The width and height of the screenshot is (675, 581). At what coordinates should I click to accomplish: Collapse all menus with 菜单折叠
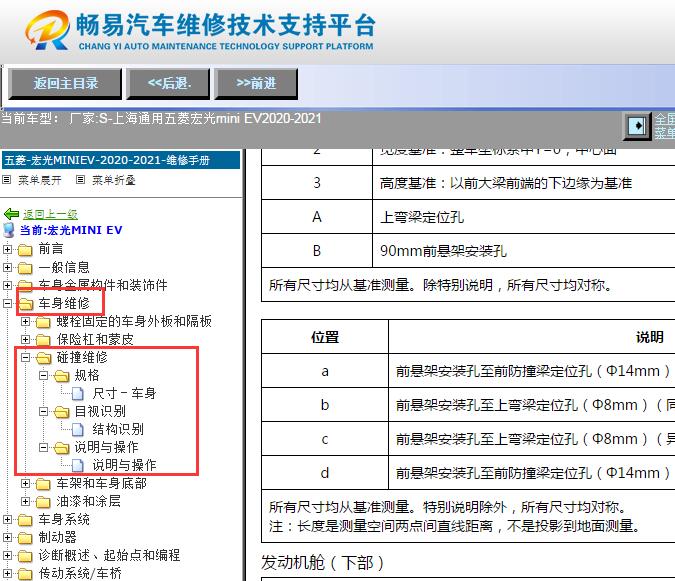[114, 180]
